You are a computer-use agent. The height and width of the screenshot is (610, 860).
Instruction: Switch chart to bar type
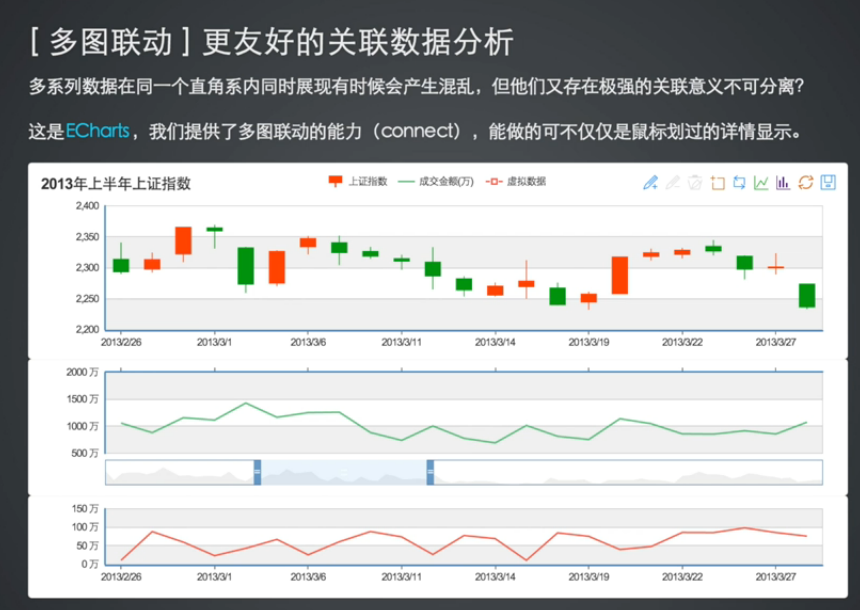tap(783, 183)
